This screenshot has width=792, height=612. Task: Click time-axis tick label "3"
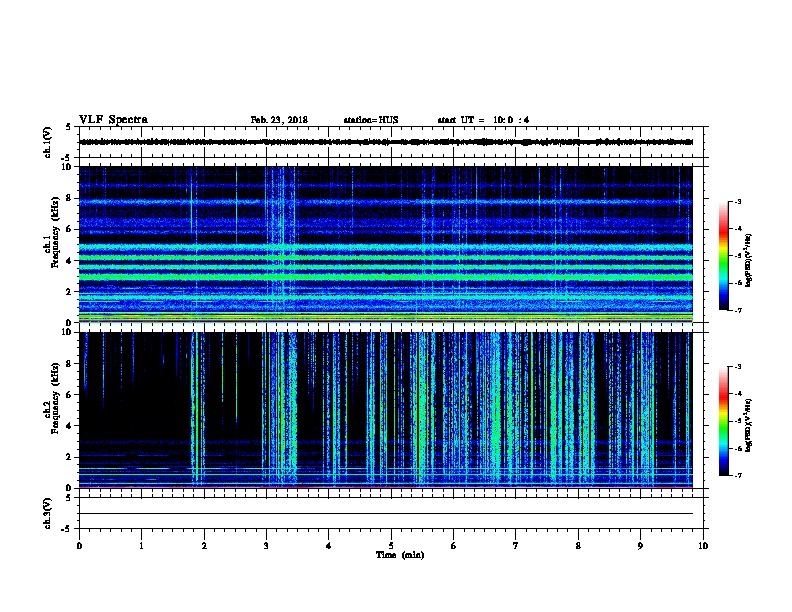pyautogui.click(x=266, y=546)
